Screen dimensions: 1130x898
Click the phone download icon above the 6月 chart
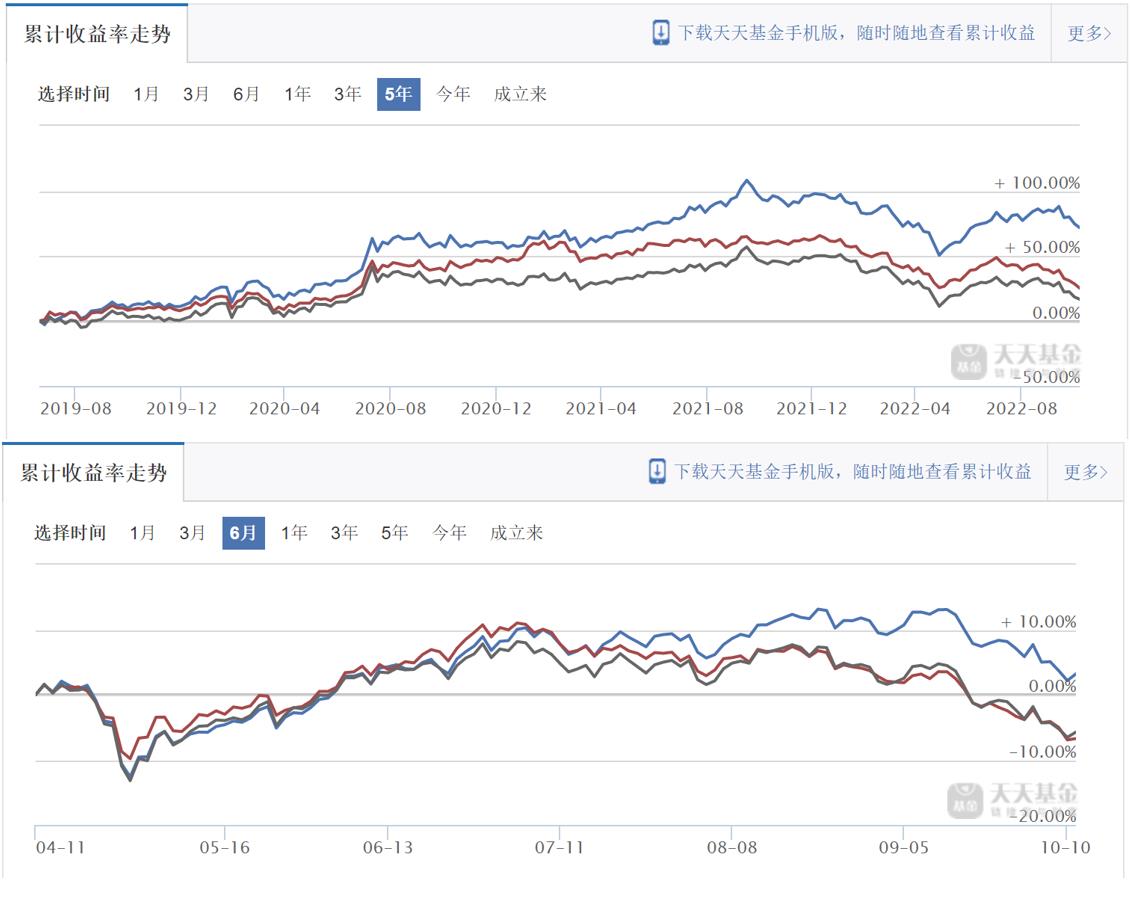pyautogui.click(x=658, y=471)
